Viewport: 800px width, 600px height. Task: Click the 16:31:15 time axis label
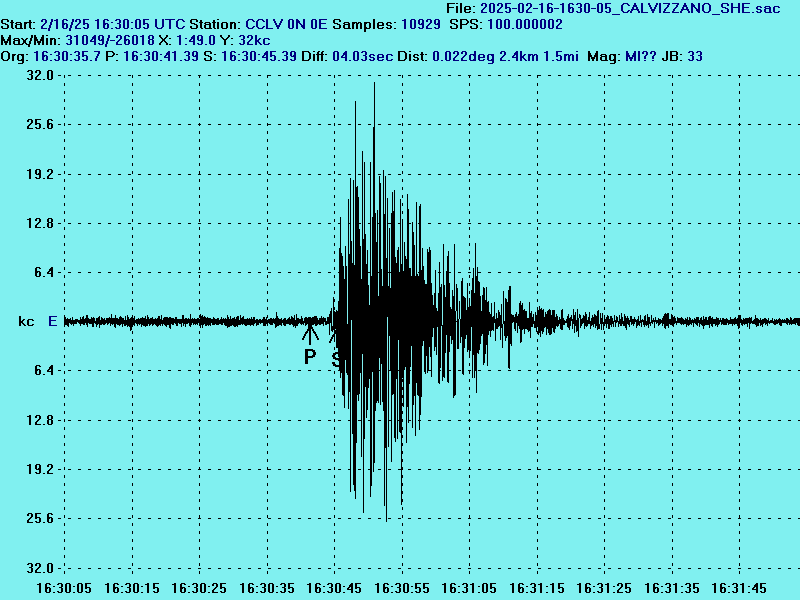pyautogui.click(x=538, y=588)
